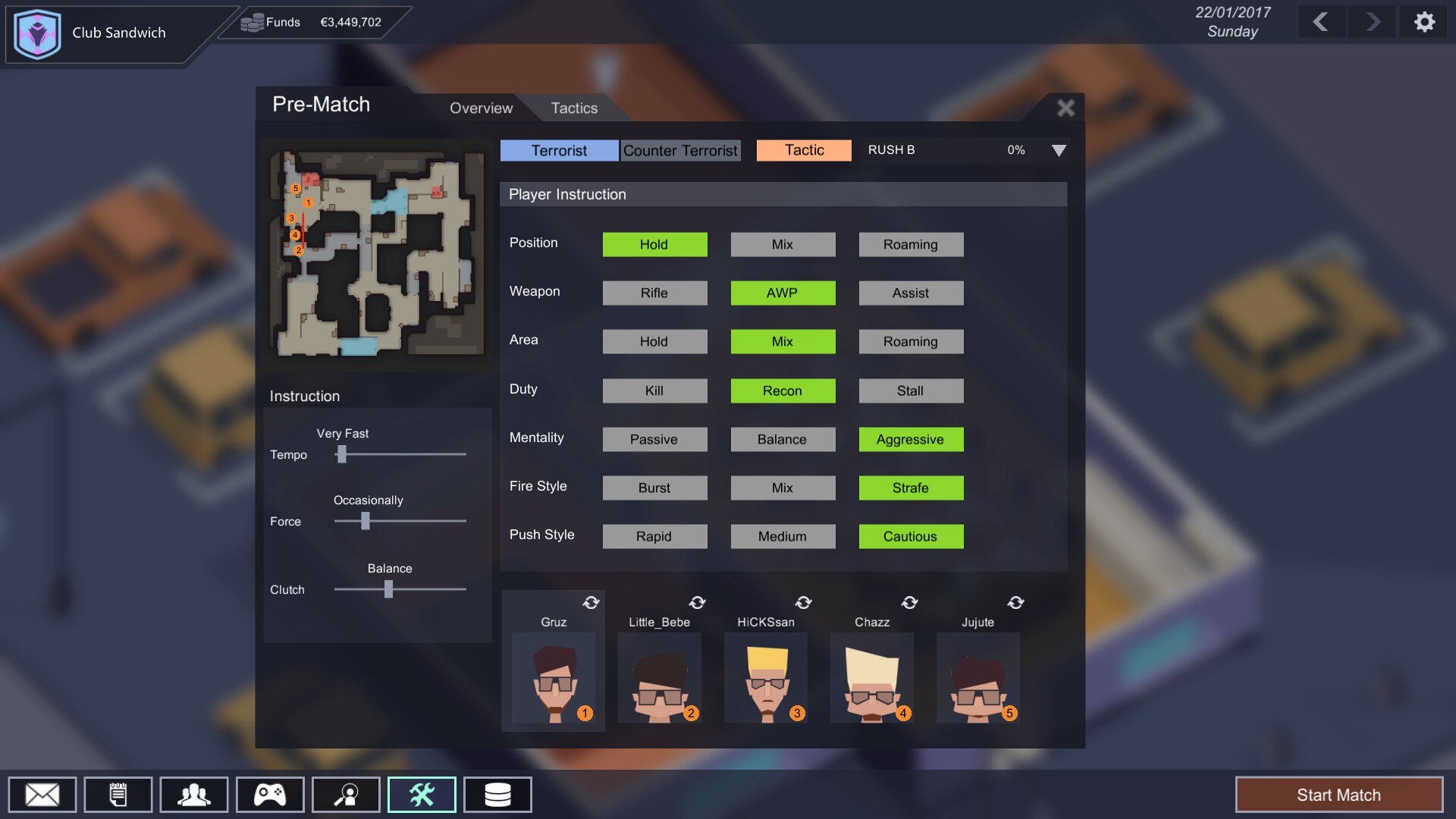Screen dimensions: 1456x819
Task: Swap player Gruz using refresh icon
Action: tap(591, 603)
